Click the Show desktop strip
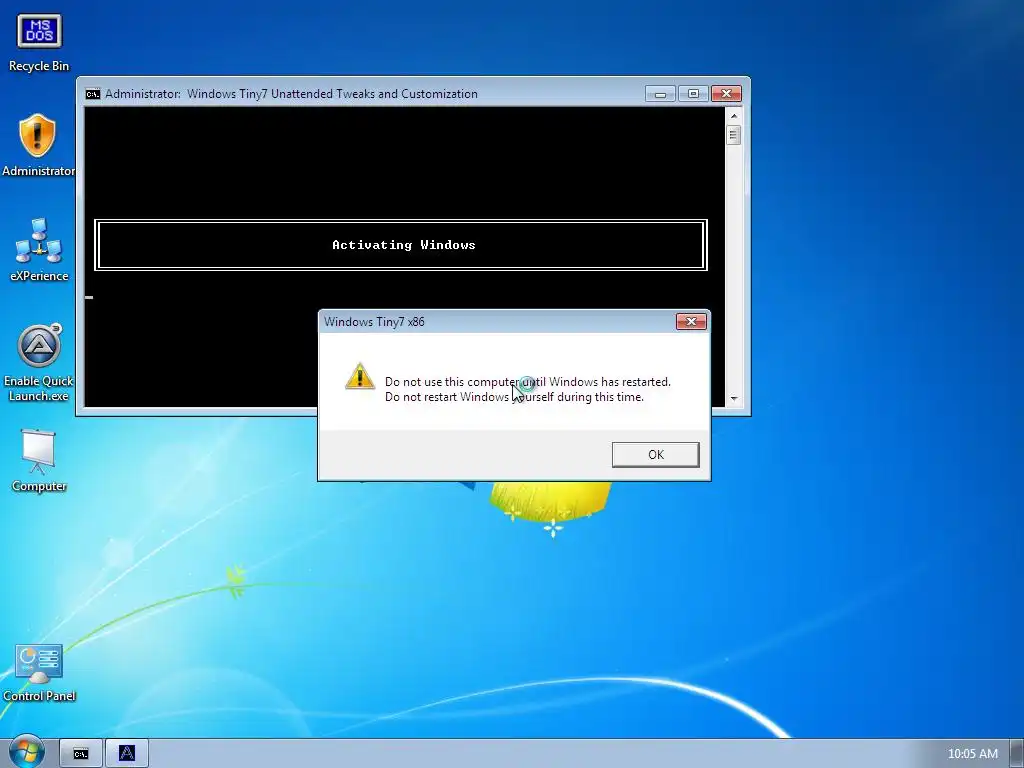Viewport: 1024px width, 768px height. coord(1017,754)
